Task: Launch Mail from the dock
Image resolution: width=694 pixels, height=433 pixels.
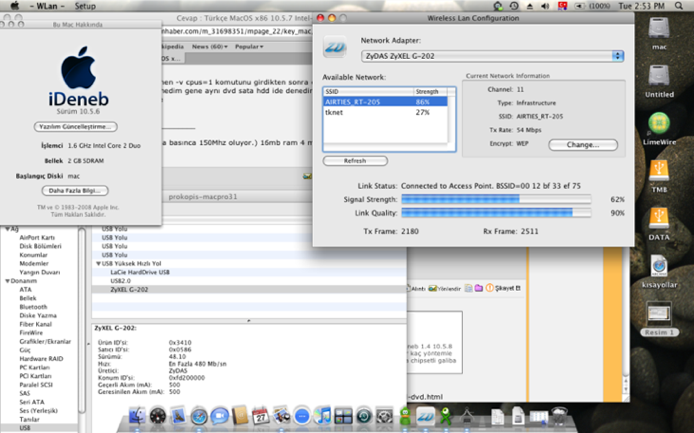Action: [x=178, y=415]
